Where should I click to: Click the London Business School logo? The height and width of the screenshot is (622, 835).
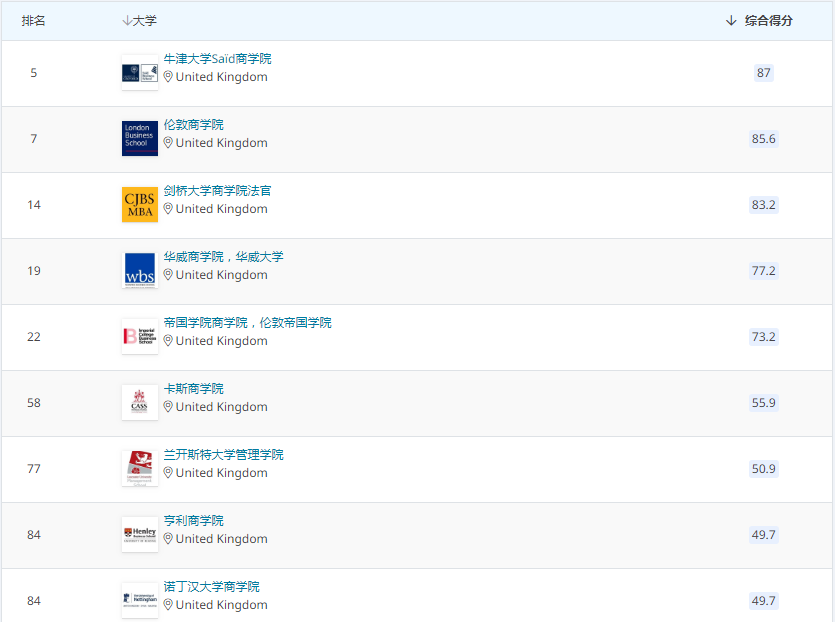tap(140, 138)
